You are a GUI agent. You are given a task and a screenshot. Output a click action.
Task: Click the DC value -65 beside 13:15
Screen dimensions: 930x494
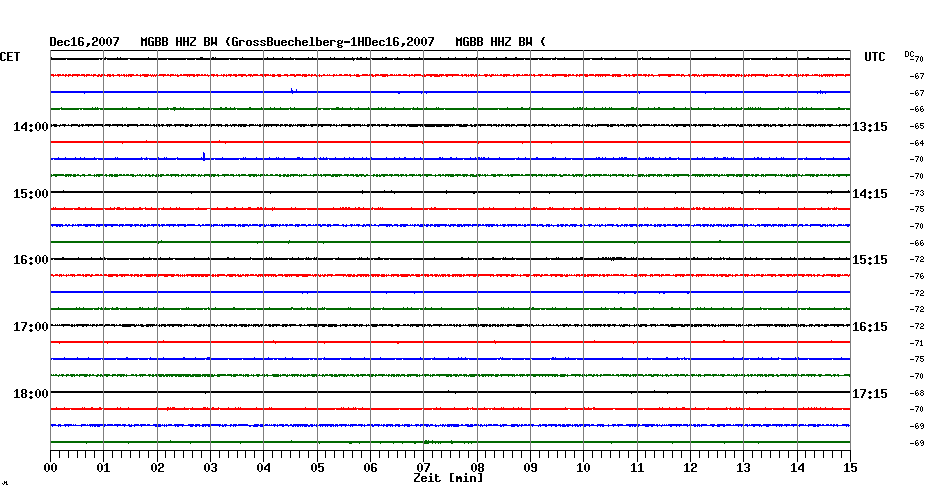tap(917, 126)
